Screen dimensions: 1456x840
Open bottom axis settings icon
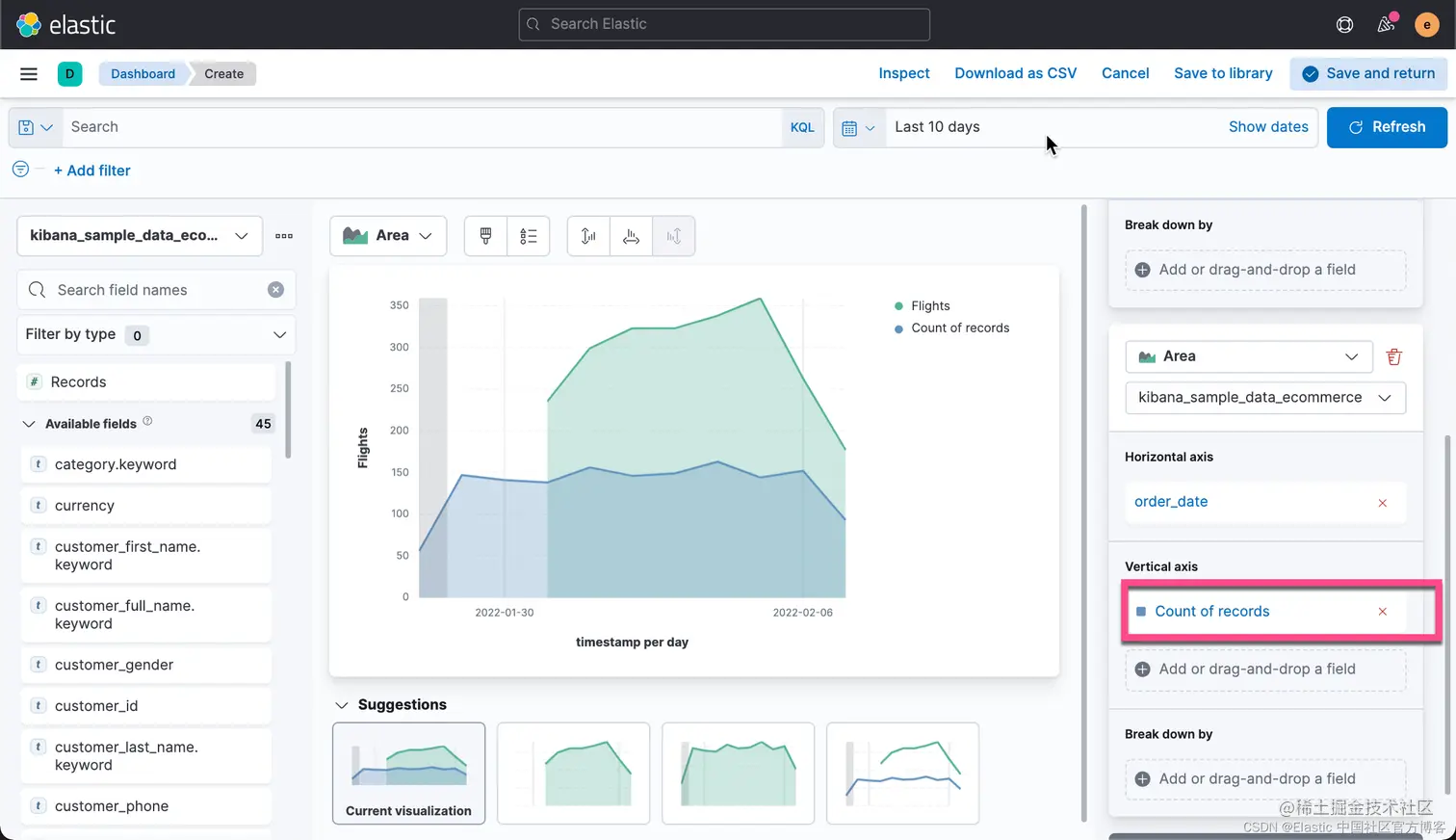point(631,236)
